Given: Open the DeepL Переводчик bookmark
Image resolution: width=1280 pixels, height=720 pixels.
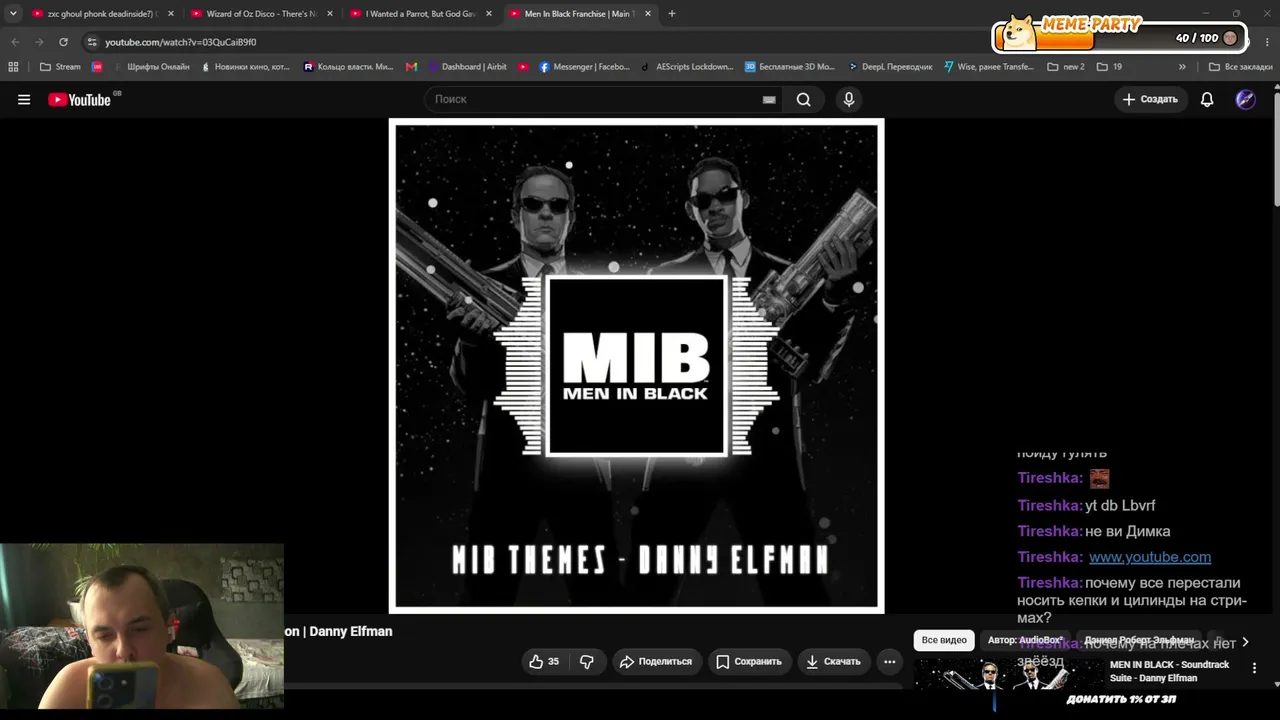Looking at the screenshot, I should 890,67.
